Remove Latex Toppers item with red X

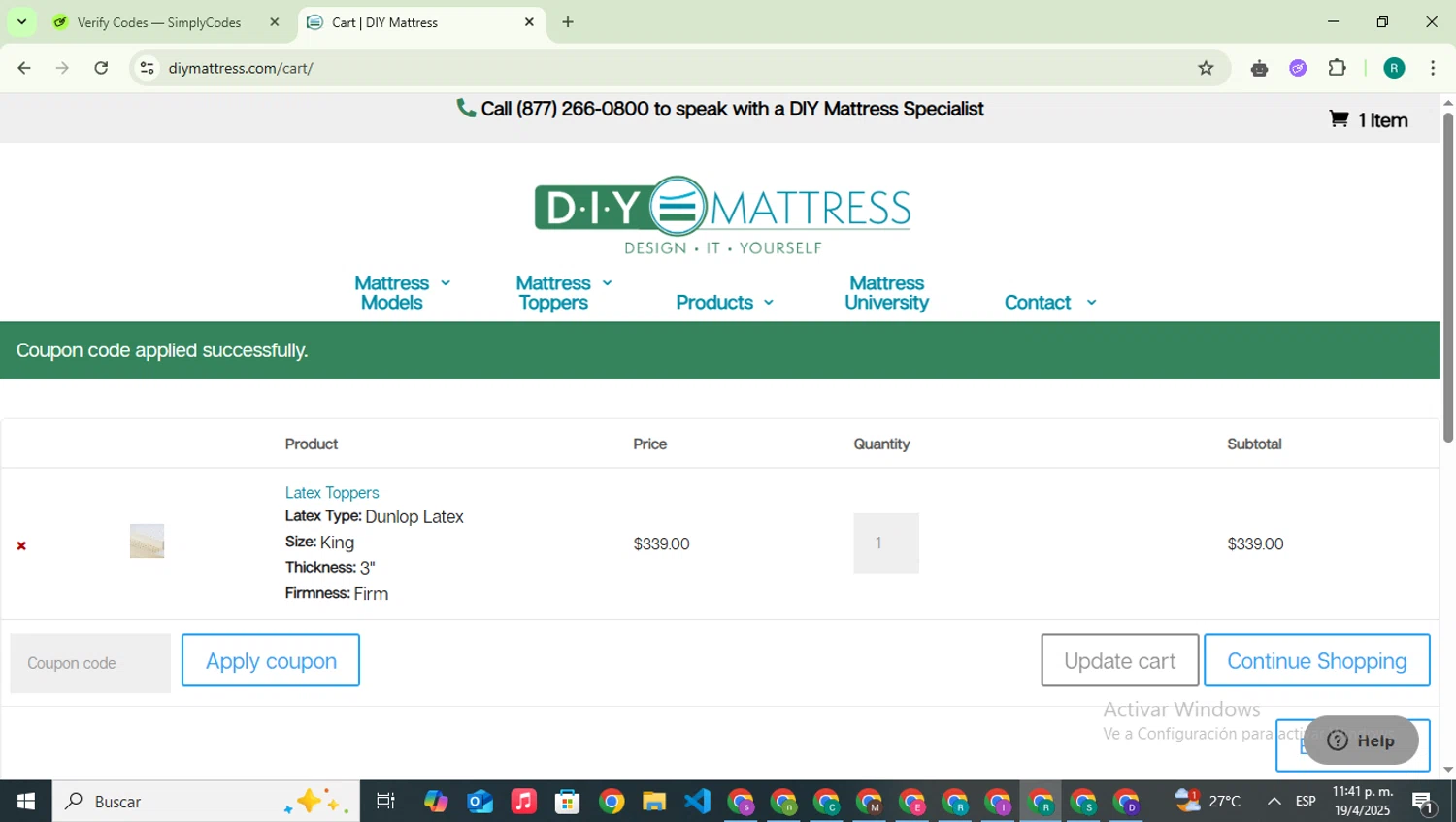click(x=21, y=546)
